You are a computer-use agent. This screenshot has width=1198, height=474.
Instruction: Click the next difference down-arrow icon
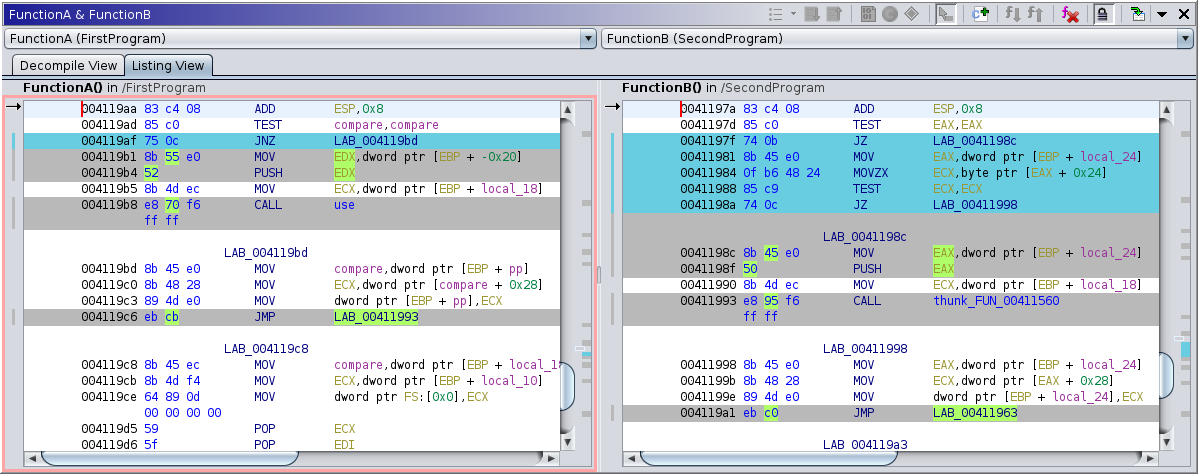tap(812, 14)
